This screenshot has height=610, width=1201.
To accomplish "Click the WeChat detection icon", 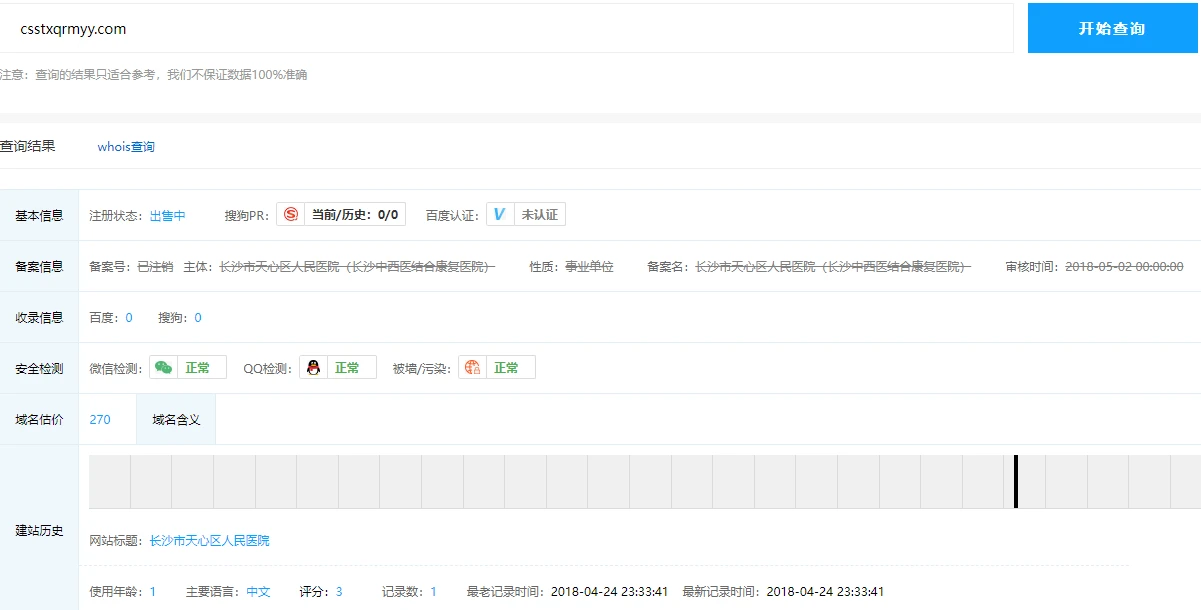I will [164, 367].
